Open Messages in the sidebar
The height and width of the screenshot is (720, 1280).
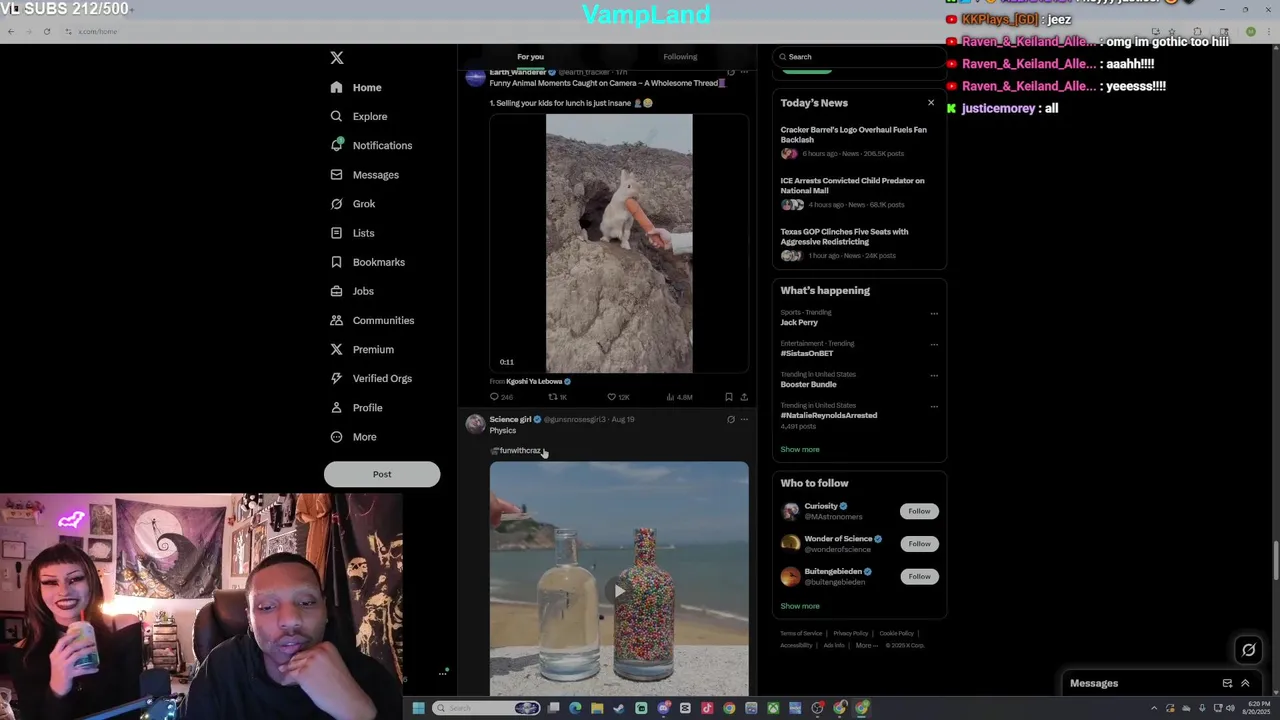364,175
